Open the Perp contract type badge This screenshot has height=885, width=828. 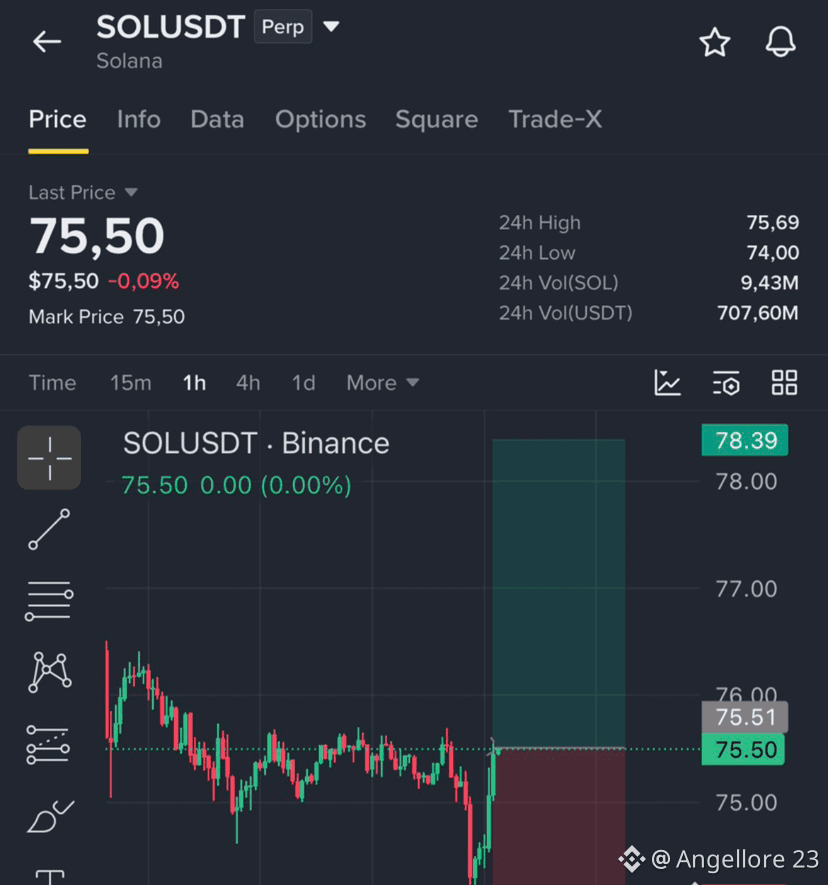(283, 27)
